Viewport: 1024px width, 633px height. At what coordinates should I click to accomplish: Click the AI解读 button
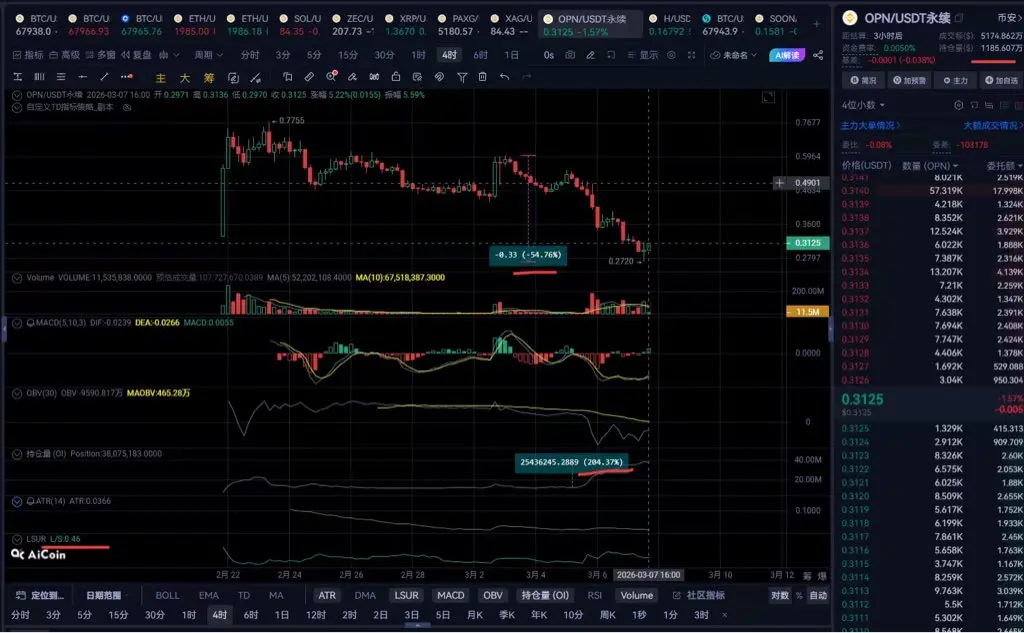pos(787,55)
